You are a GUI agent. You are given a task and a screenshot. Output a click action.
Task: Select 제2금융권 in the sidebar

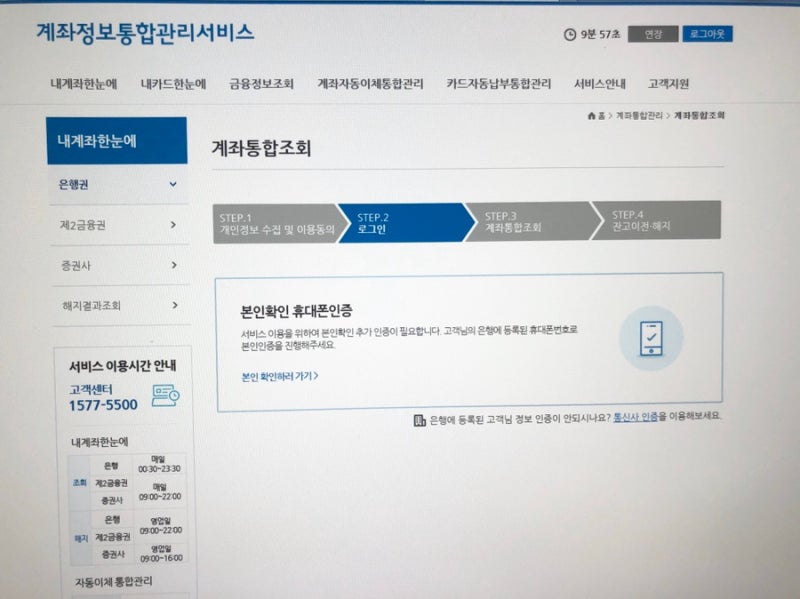pos(83,225)
